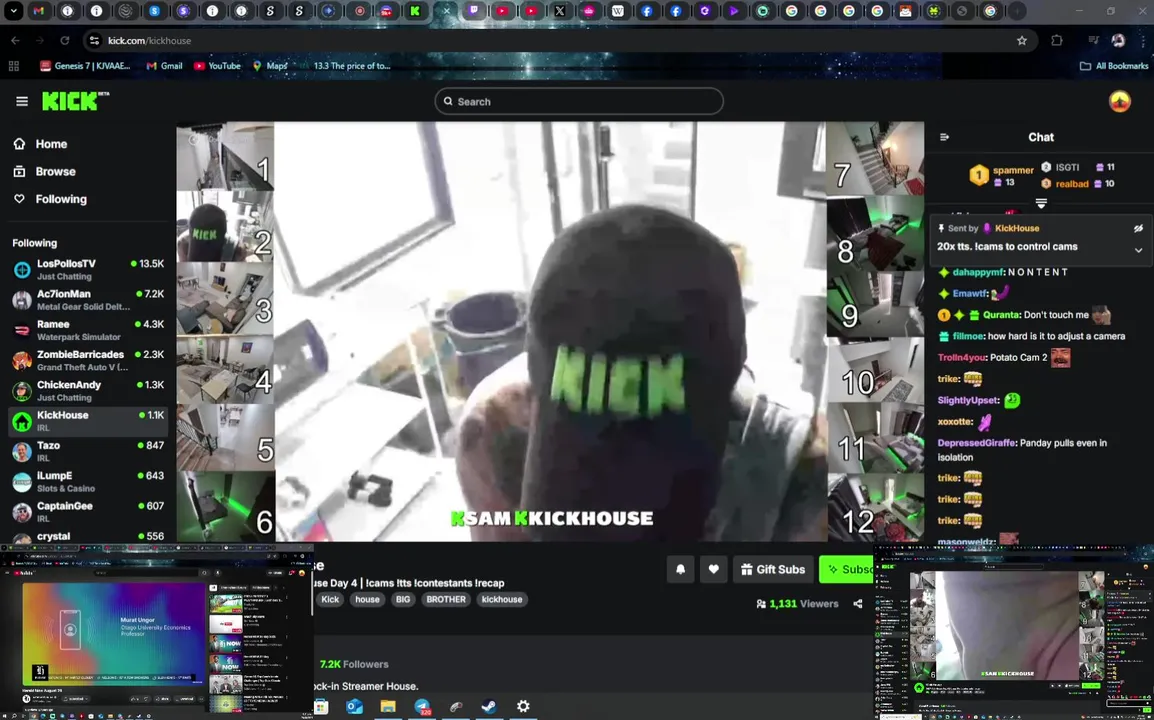Viewport: 1154px width, 720px height.
Task: View site information icon in address bar
Action: pos(94,40)
